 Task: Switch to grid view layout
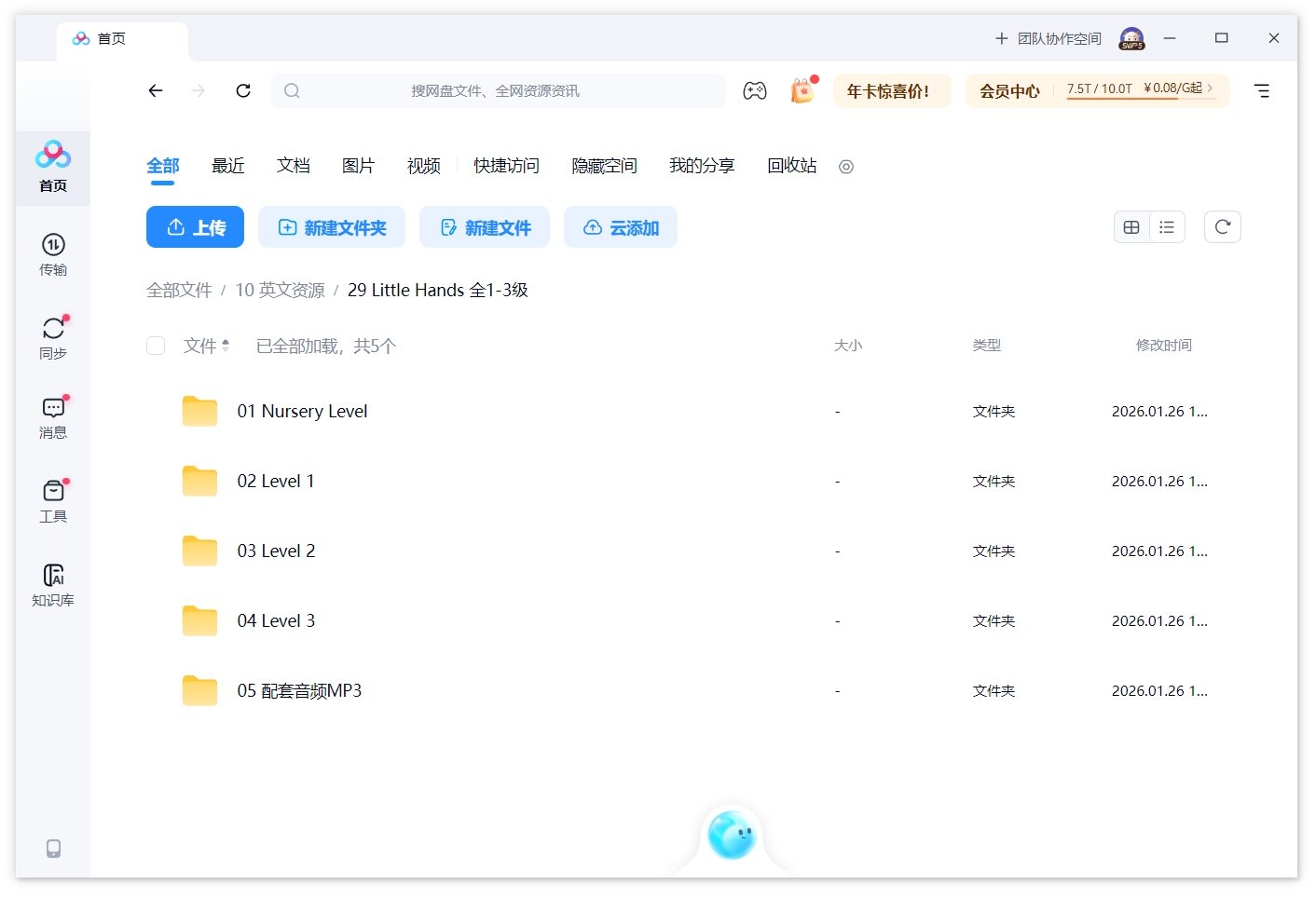pyautogui.click(x=1131, y=226)
